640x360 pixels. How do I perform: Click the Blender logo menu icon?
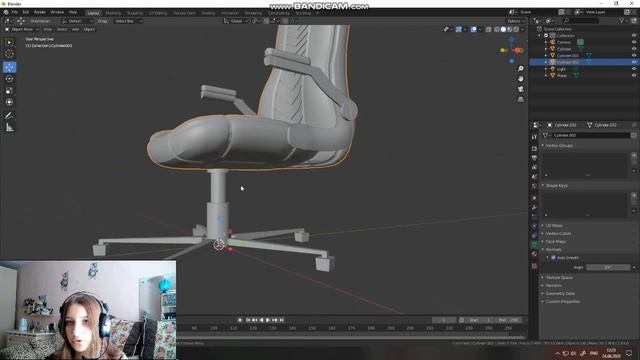pyautogui.click(x=6, y=12)
